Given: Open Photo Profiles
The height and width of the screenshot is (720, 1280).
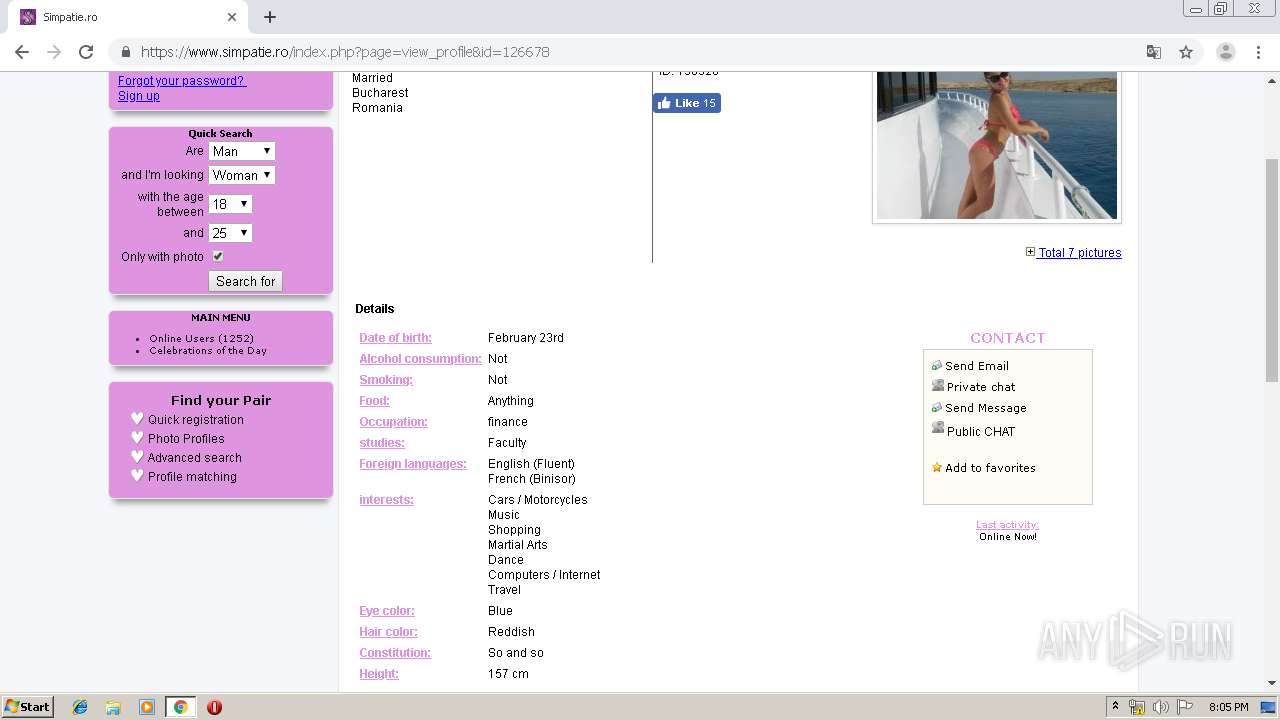Looking at the screenshot, I should 186,439.
